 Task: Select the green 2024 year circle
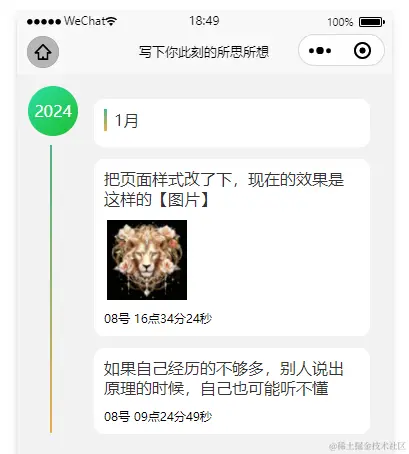pyautogui.click(x=53, y=111)
